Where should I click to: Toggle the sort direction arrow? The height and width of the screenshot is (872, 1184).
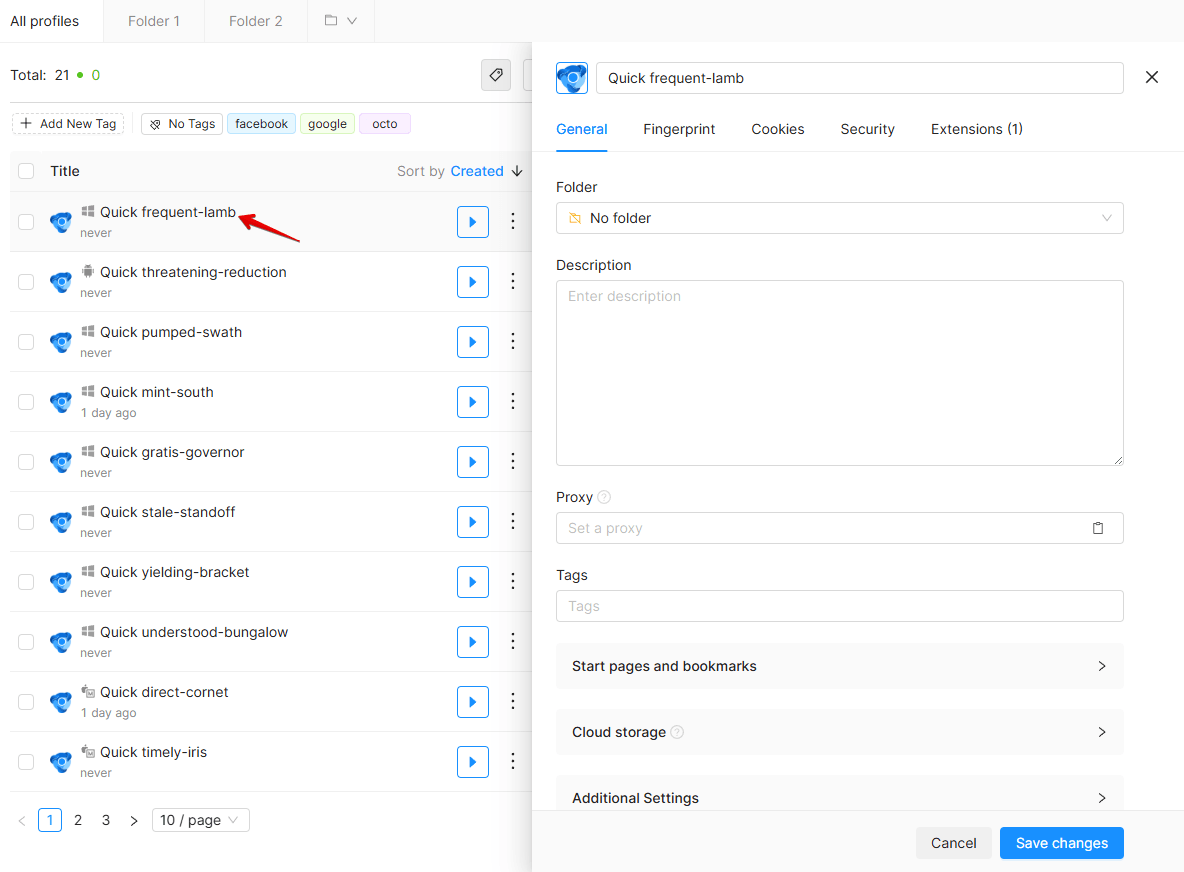point(517,171)
